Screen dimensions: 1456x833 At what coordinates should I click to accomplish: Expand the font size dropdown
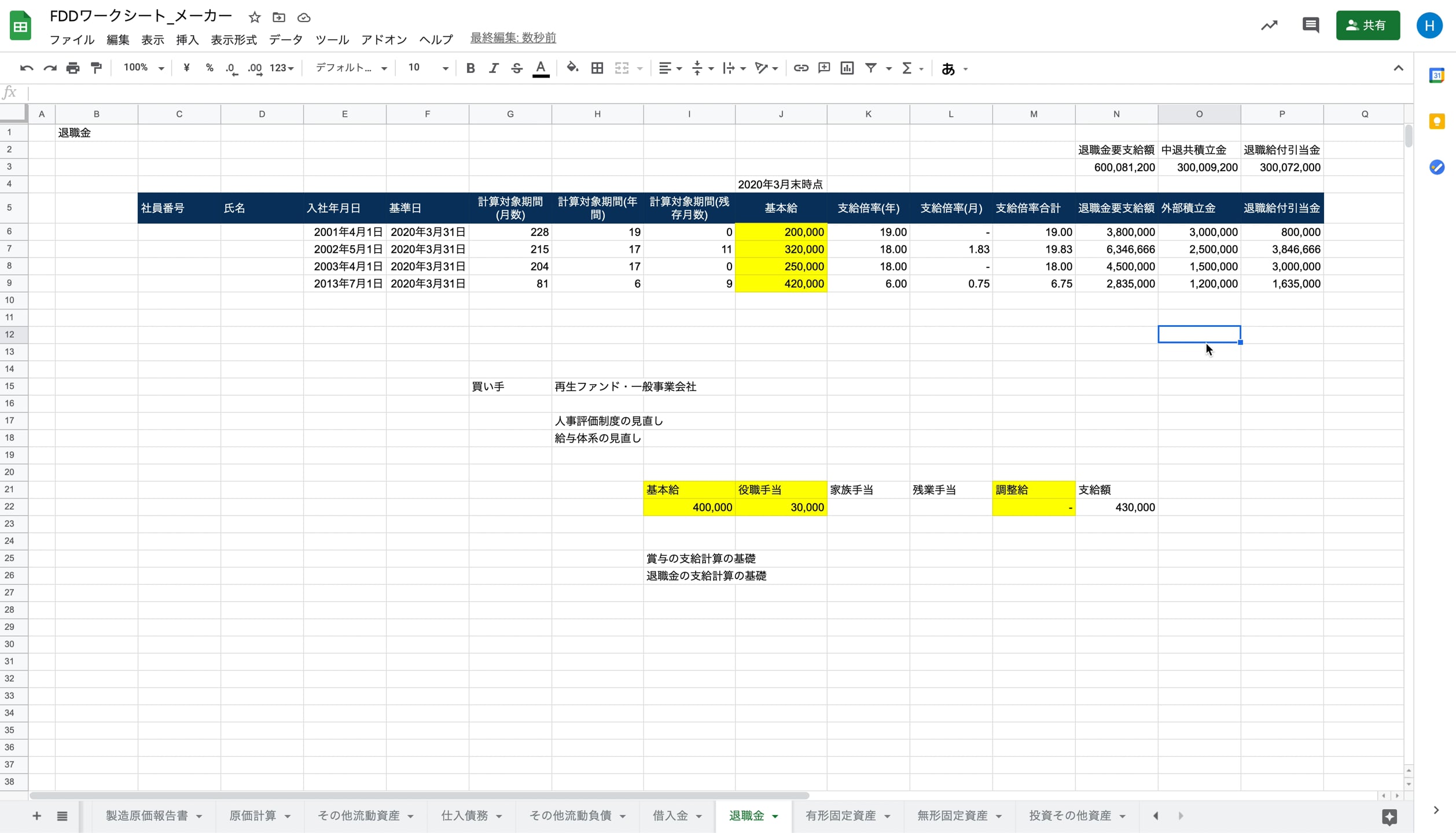point(444,68)
